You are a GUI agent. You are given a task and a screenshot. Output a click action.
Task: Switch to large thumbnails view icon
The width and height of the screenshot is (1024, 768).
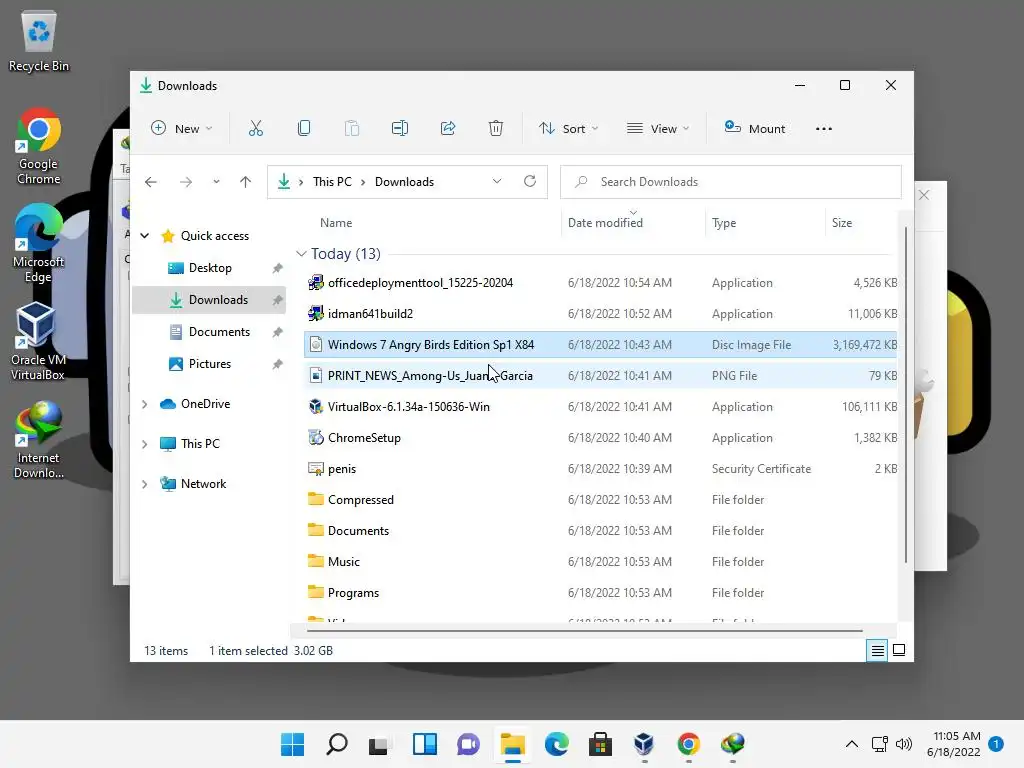click(899, 650)
